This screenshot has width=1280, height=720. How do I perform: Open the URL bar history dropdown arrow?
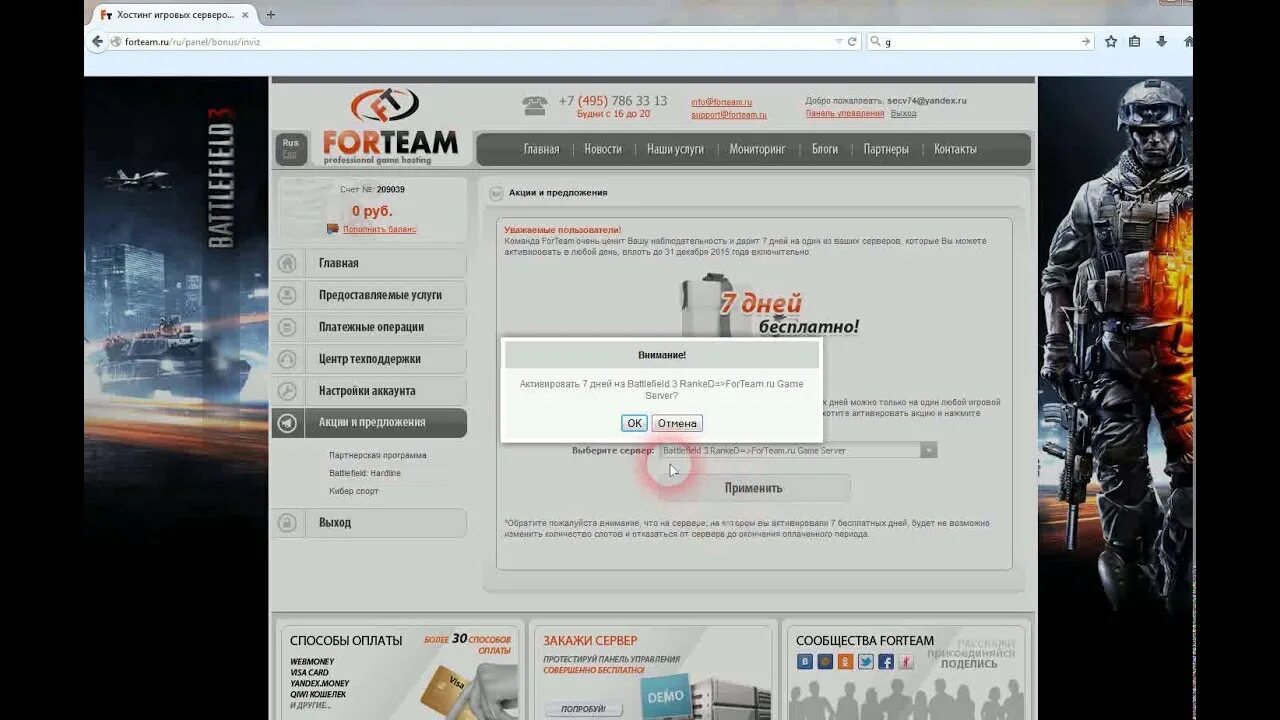pos(838,42)
